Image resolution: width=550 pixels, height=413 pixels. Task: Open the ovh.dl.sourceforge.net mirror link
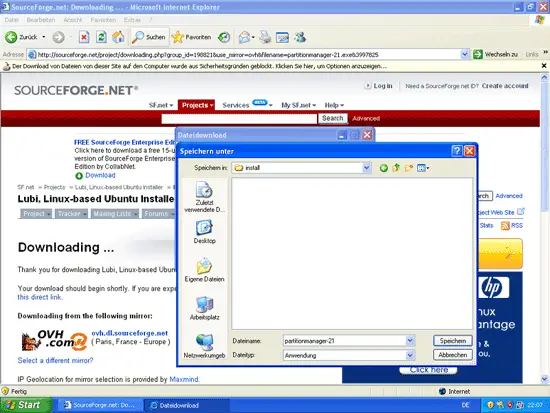[129, 333]
